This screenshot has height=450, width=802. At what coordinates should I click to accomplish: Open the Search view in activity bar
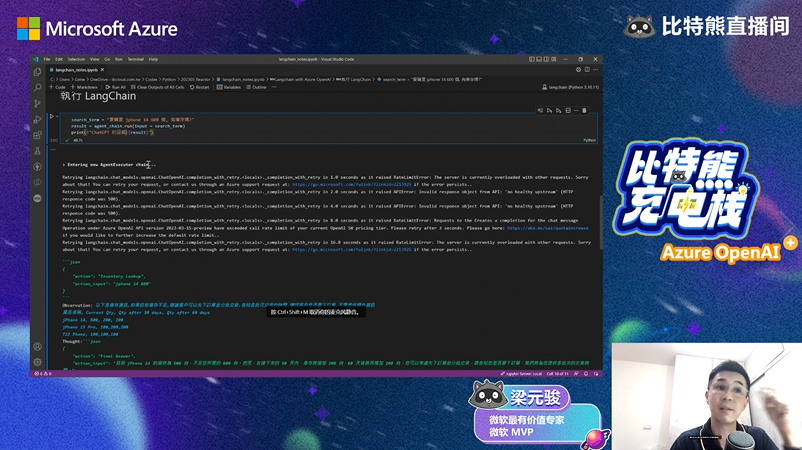click(37, 88)
